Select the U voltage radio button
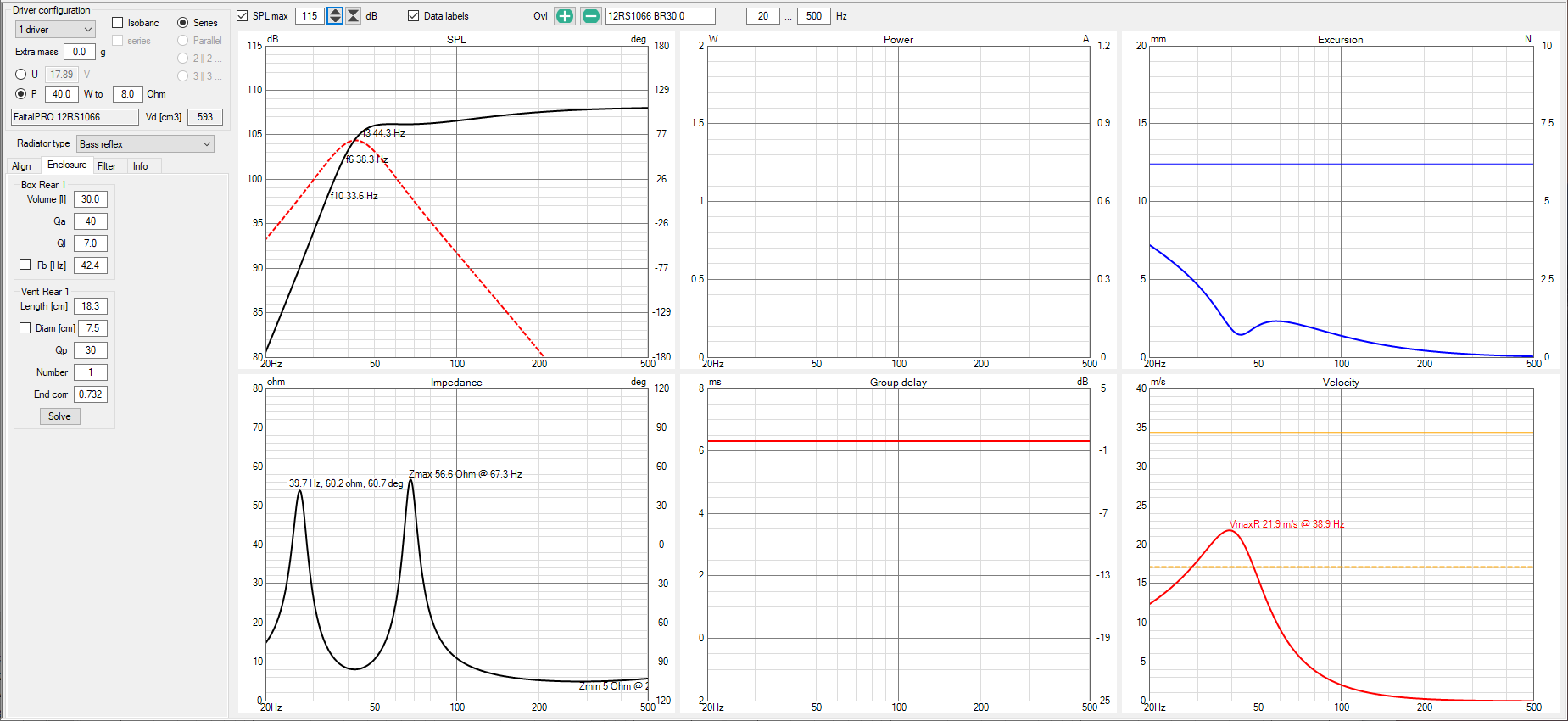Viewport: 1568px width, 721px height. (x=21, y=75)
